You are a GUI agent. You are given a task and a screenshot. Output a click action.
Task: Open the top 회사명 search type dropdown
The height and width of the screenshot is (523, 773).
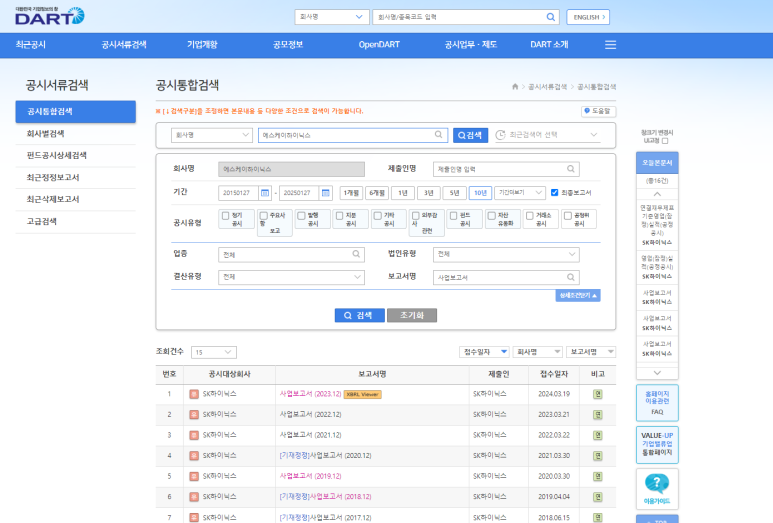point(332,17)
